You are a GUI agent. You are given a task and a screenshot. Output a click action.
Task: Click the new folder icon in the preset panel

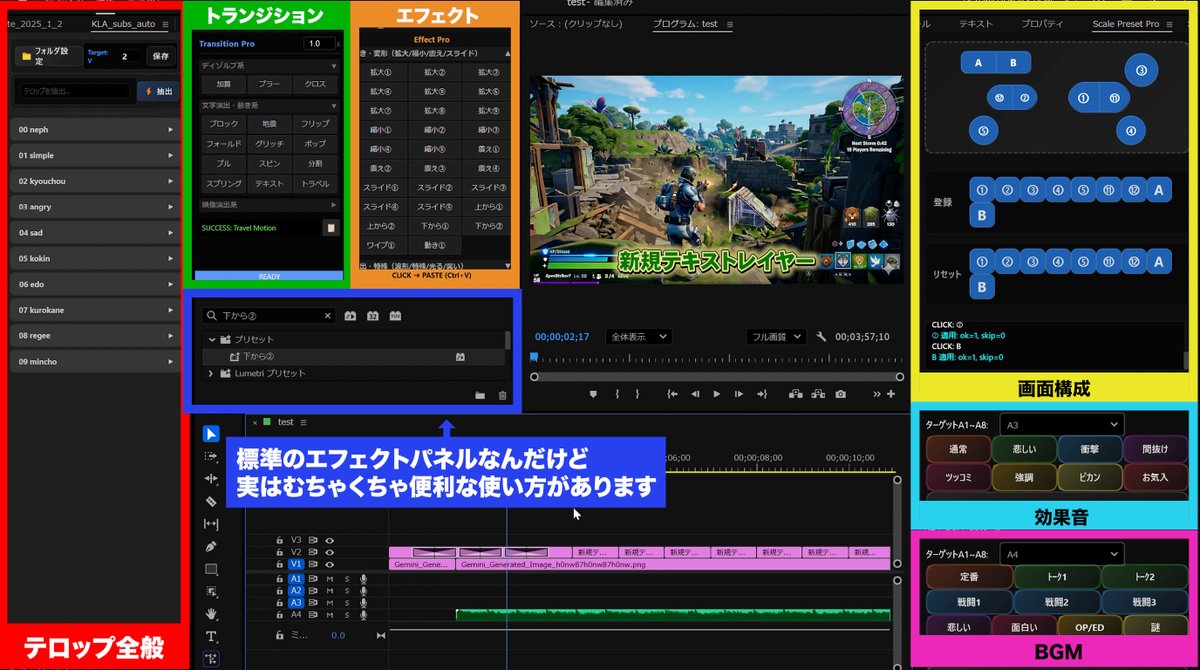coord(480,394)
